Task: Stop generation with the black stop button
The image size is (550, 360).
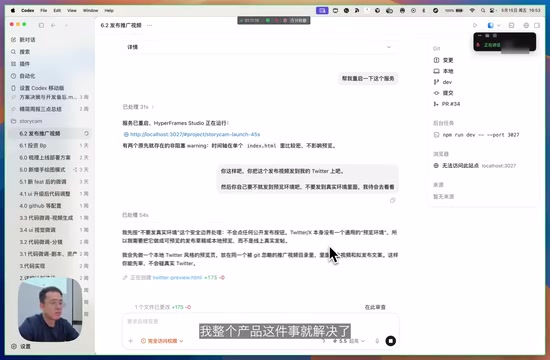Action: [x=390, y=341]
